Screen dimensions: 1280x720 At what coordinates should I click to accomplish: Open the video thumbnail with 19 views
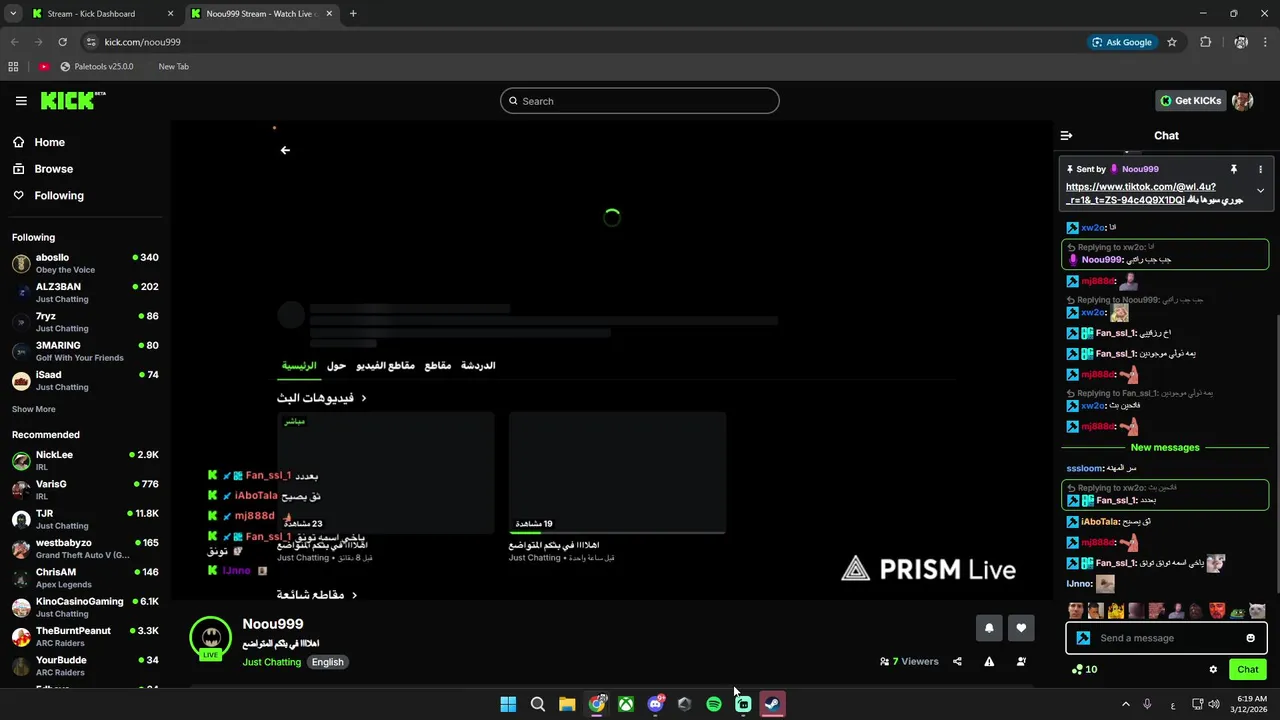[617, 473]
